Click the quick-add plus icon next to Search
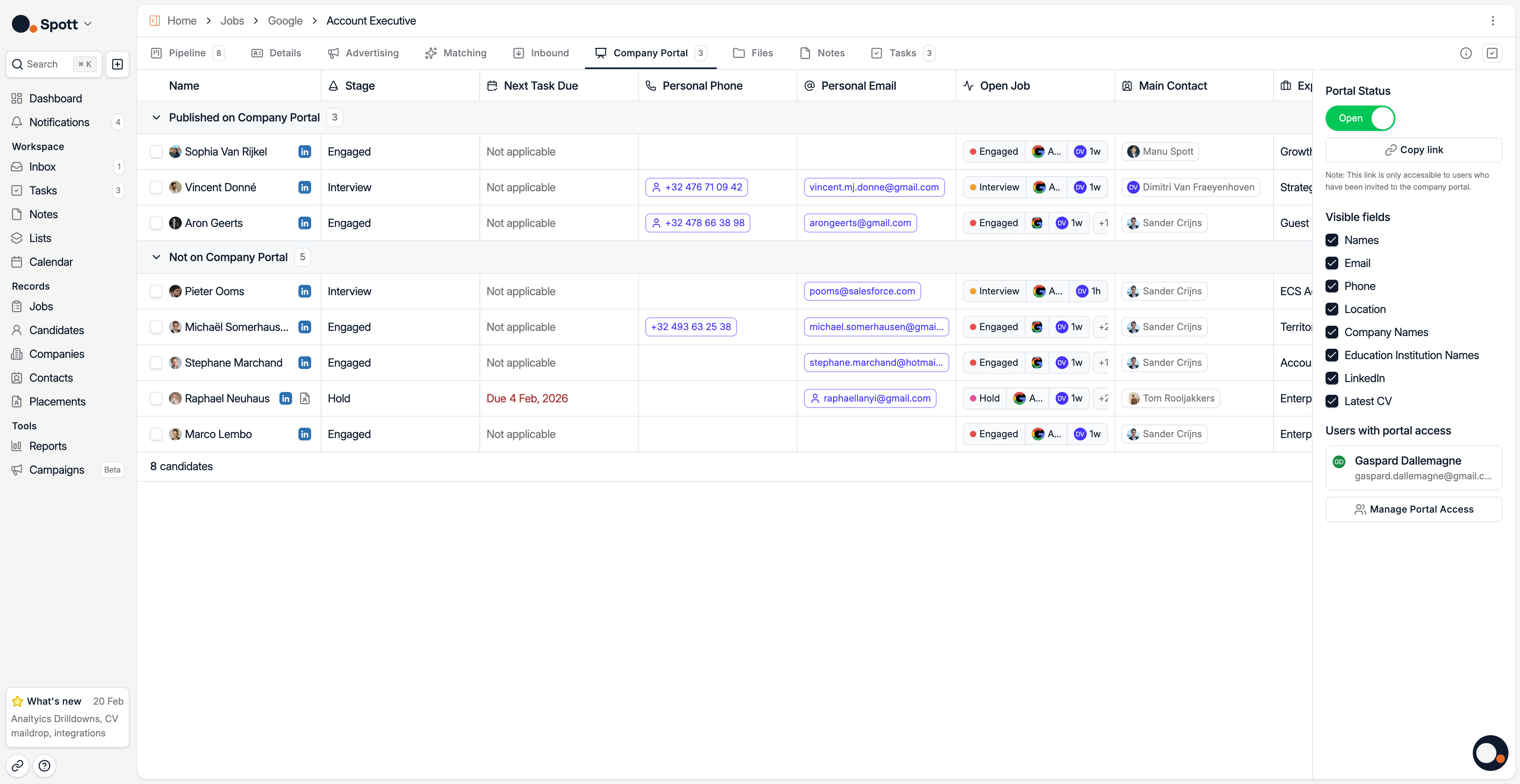Screen dimensions: 1520x784 [x=117, y=64]
